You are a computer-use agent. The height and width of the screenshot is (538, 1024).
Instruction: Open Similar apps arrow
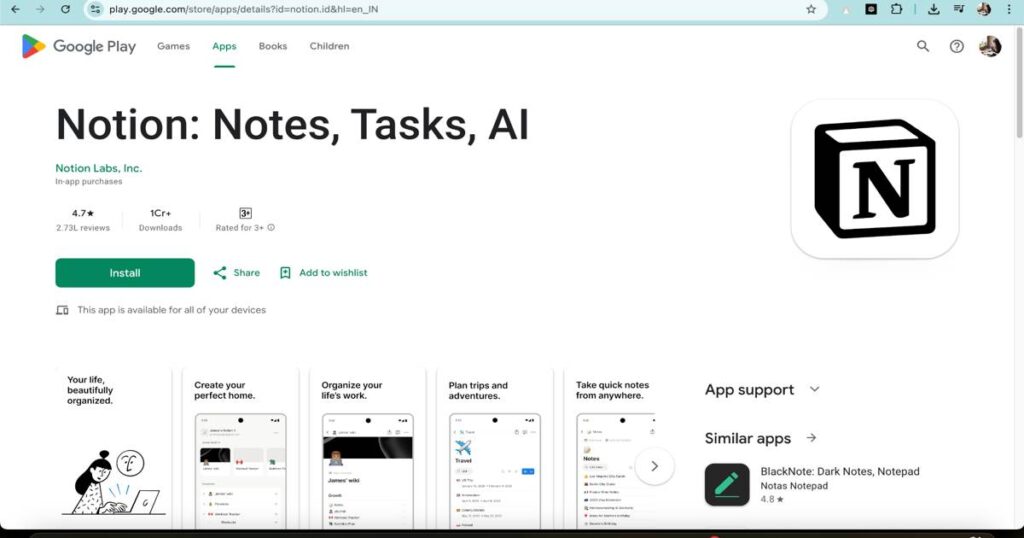click(x=811, y=438)
